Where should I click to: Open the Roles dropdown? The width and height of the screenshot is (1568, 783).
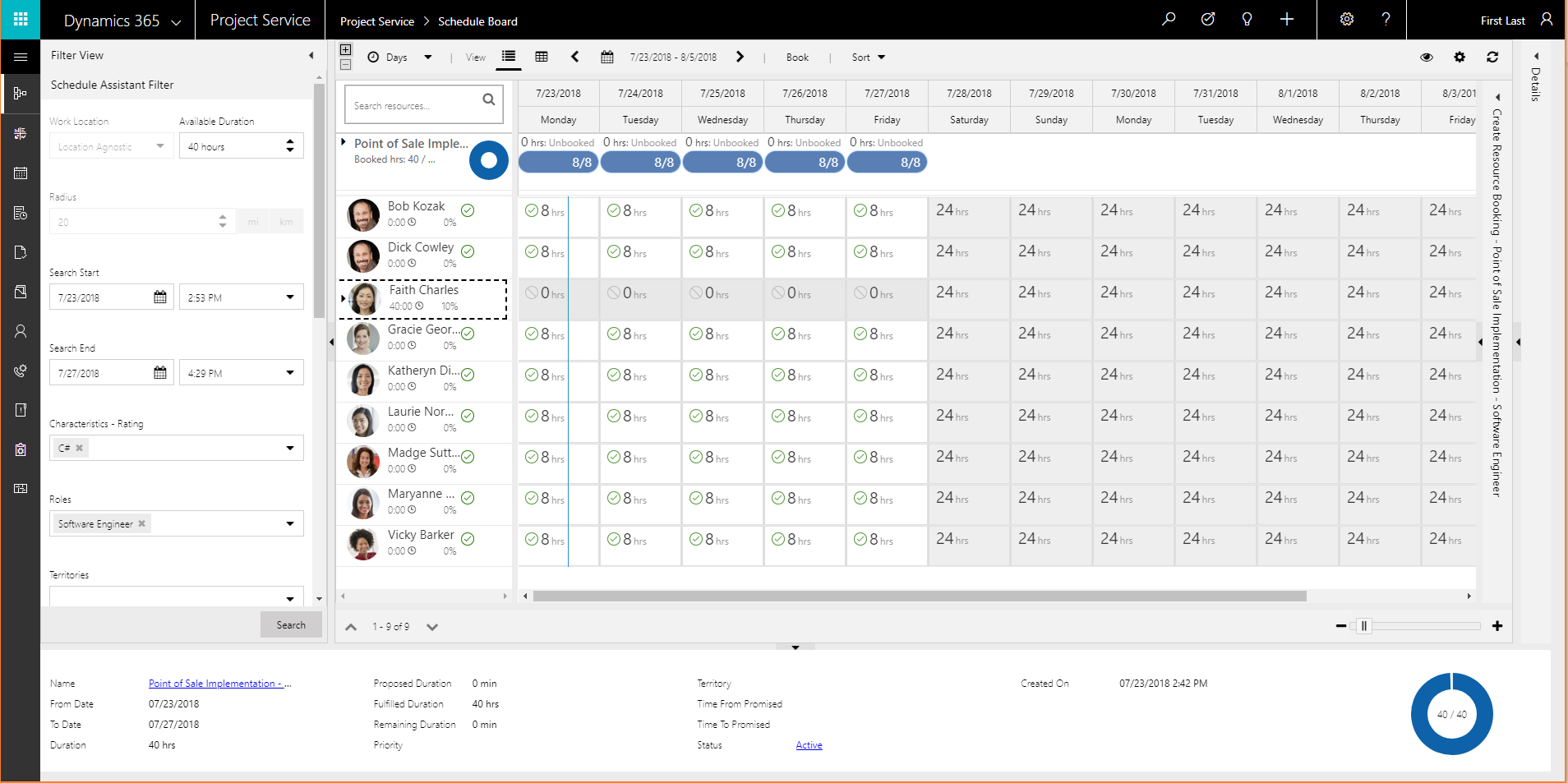(289, 524)
